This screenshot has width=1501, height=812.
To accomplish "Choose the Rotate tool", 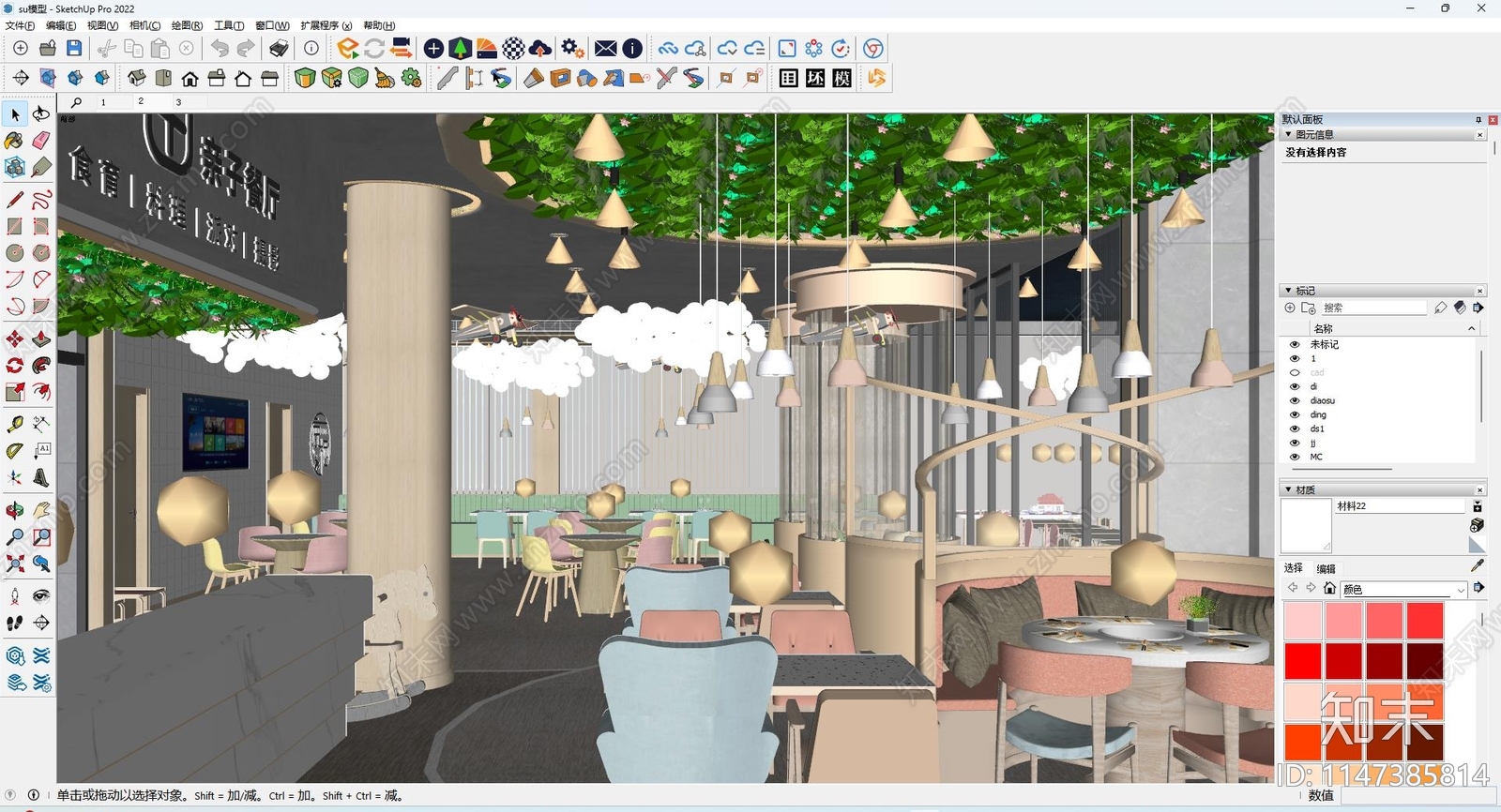I will (15, 365).
